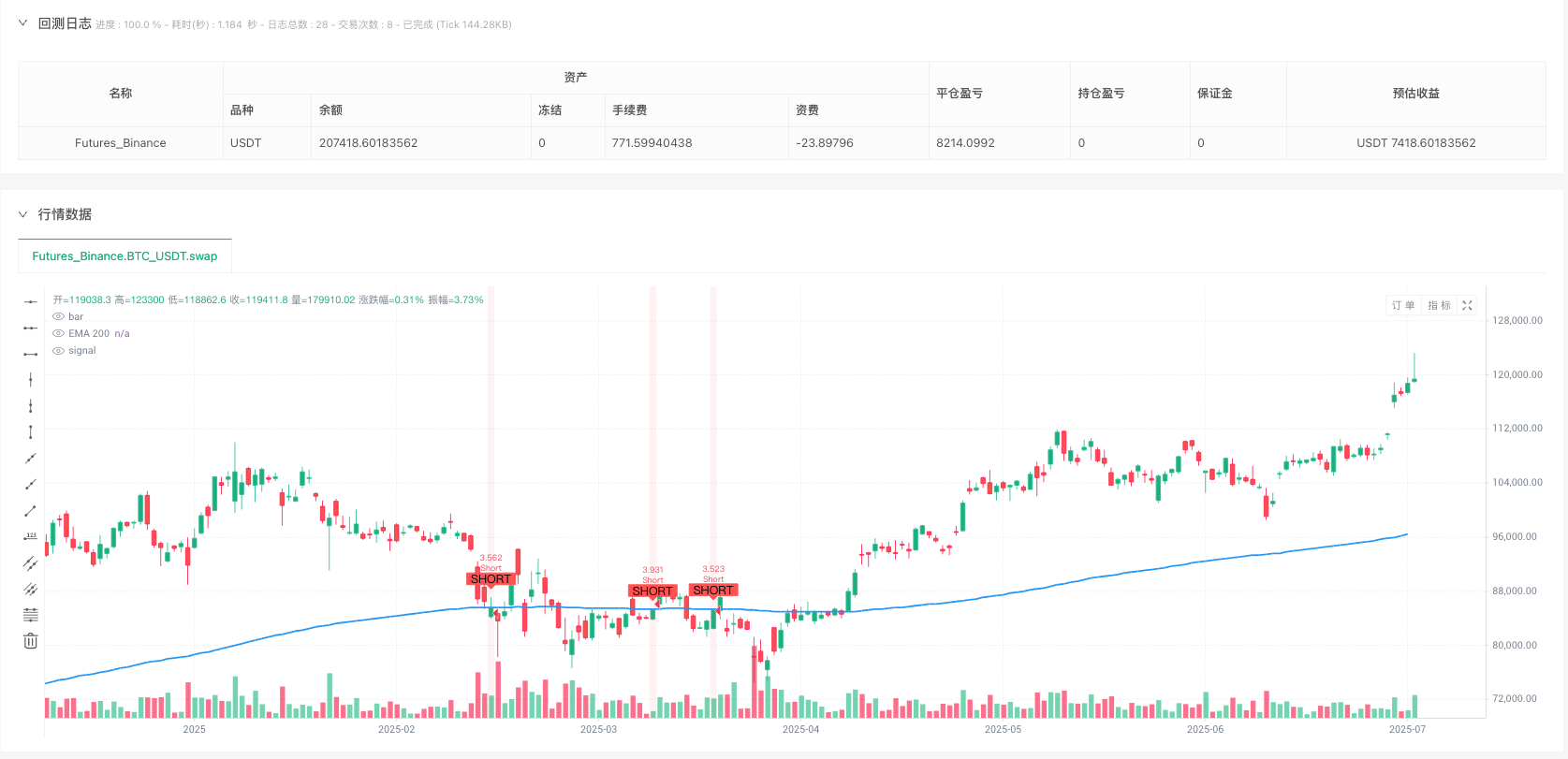The height and width of the screenshot is (759, 1568).
Task: Click the trash icon to delete drawings
Action: [x=31, y=641]
